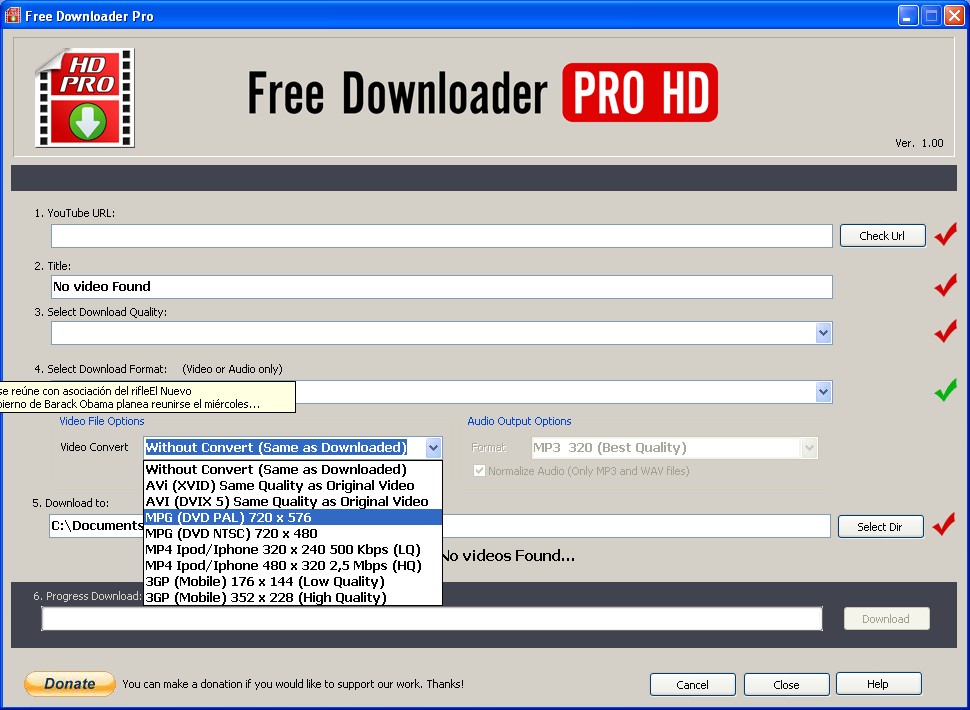970x710 pixels.
Task: Minimize the Free Downloader Pro window
Action: tap(908, 16)
